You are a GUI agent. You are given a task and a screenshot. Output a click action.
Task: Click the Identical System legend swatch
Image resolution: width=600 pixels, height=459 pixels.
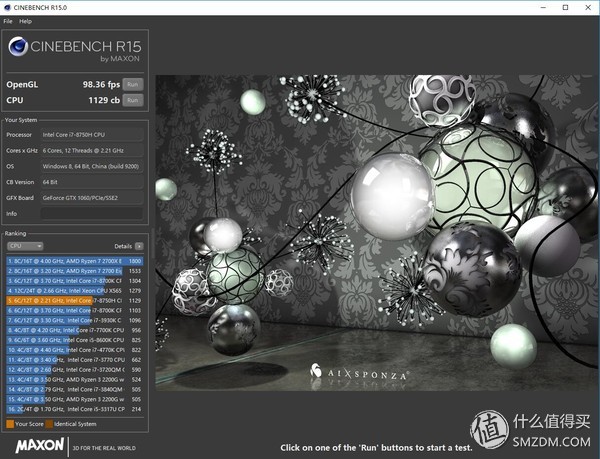pyautogui.click(x=49, y=424)
